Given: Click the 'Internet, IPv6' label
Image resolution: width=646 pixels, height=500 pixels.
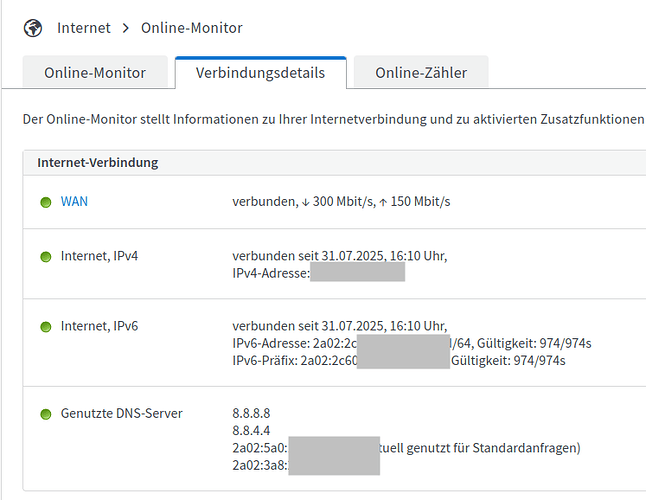Looking at the screenshot, I should [x=99, y=326].
